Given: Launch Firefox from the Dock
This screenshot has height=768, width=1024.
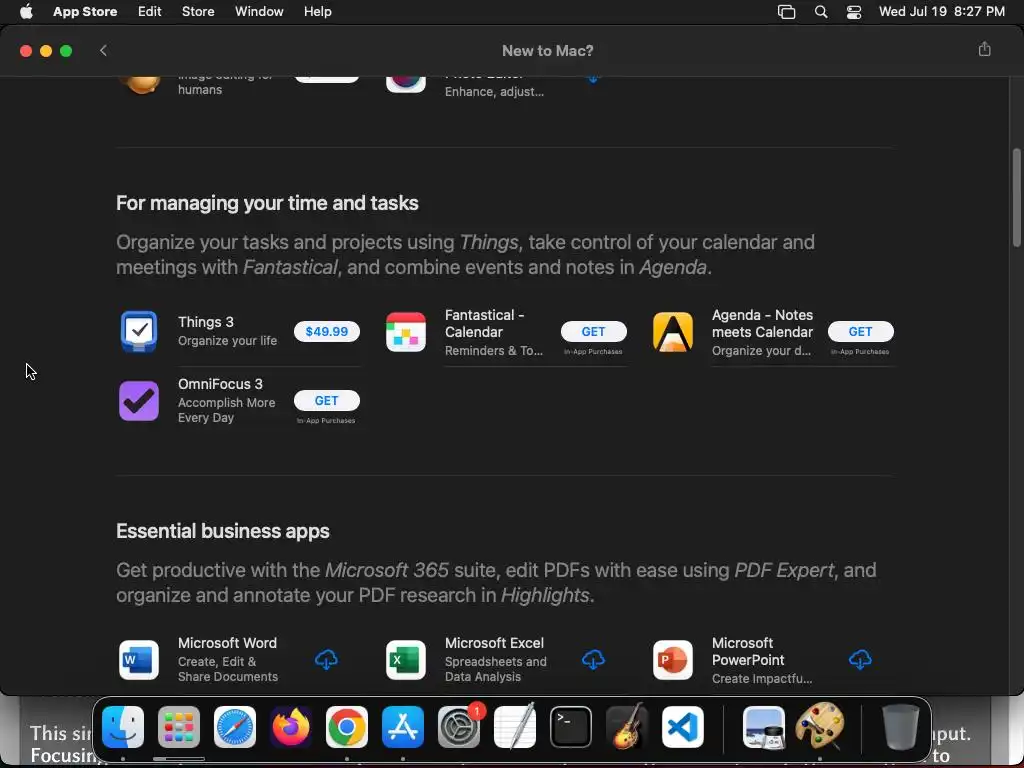Looking at the screenshot, I should (x=291, y=727).
